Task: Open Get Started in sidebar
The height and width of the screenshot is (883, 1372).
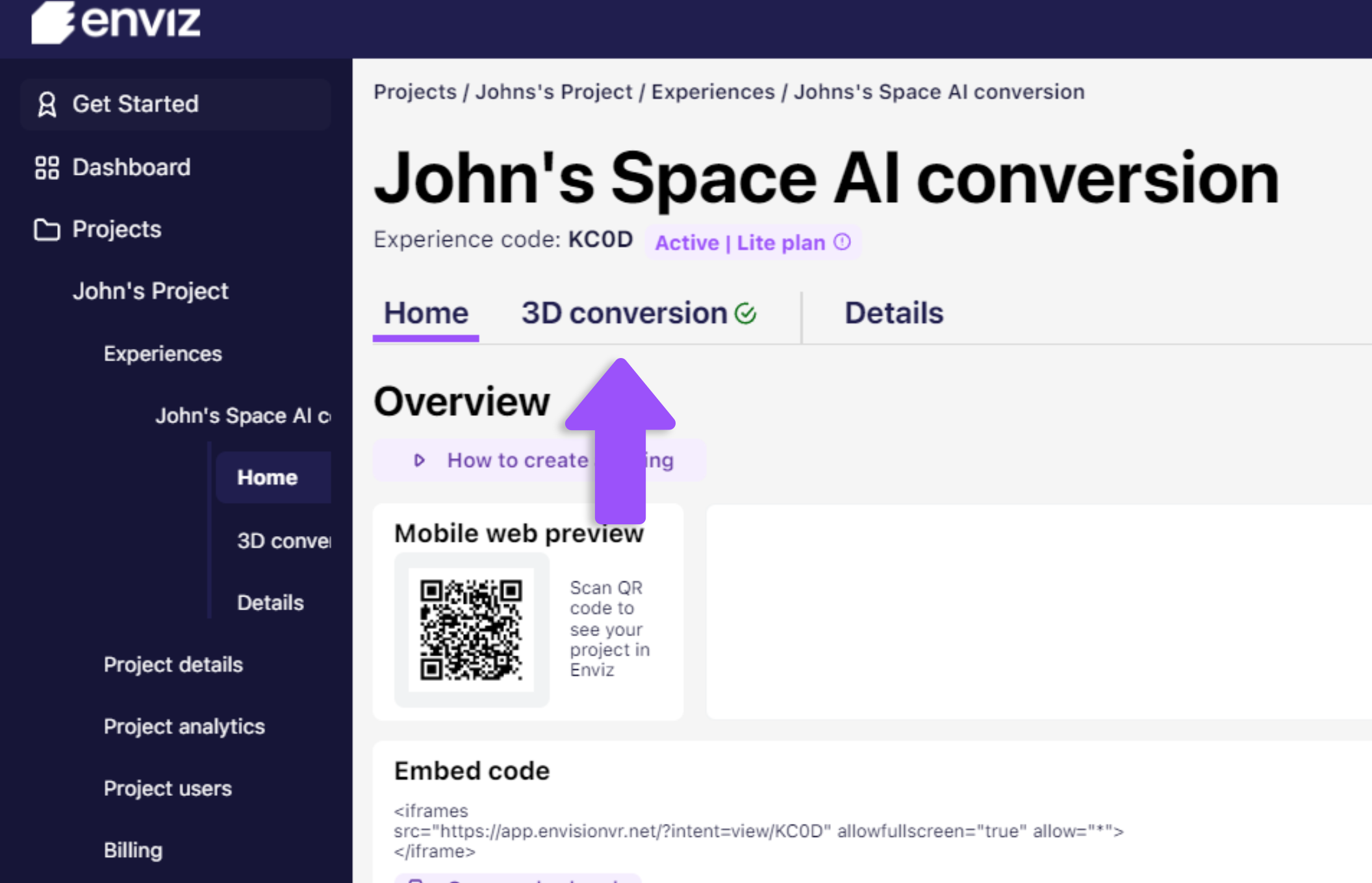Action: point(175,104)
